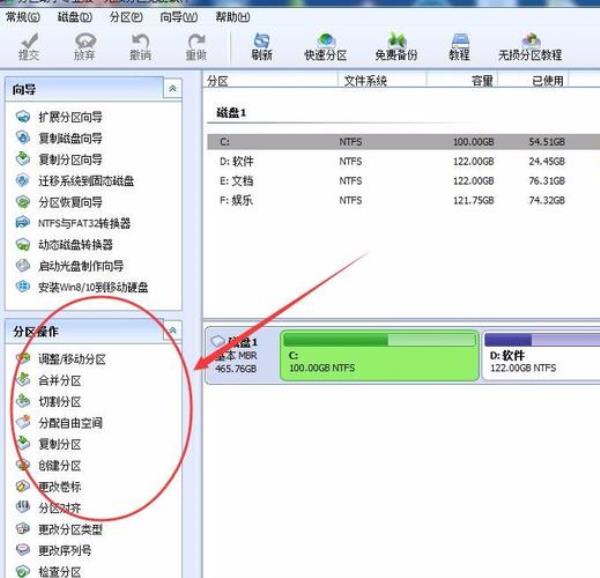Select D: 软件 122.00GB partition block
The image size is (600, 578).
[x=541, y=355]
